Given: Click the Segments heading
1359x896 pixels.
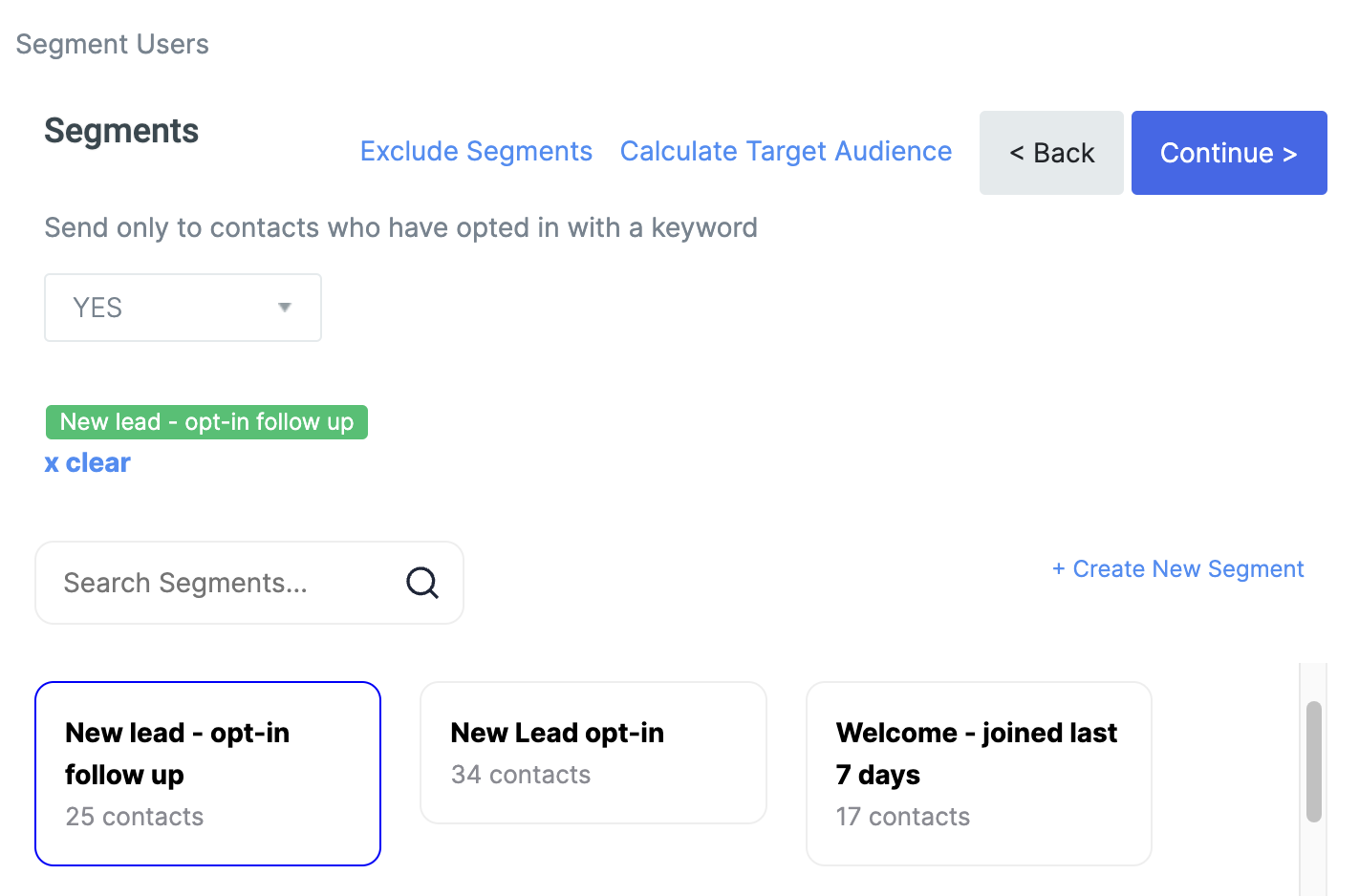Looking at the screenshot, I should 121,131.
